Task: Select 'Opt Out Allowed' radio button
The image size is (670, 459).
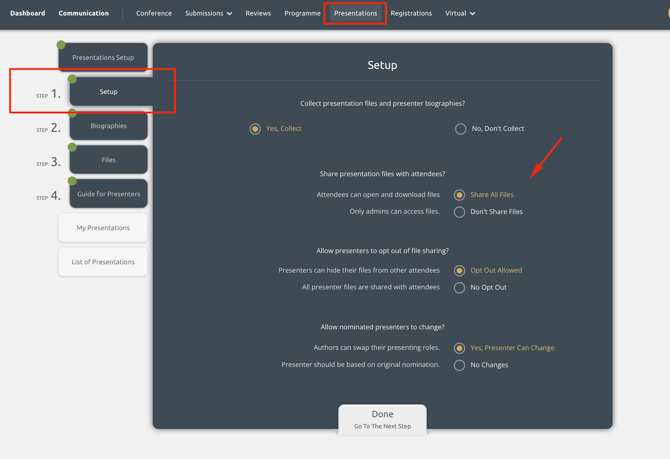Action: tap(460, 270)
